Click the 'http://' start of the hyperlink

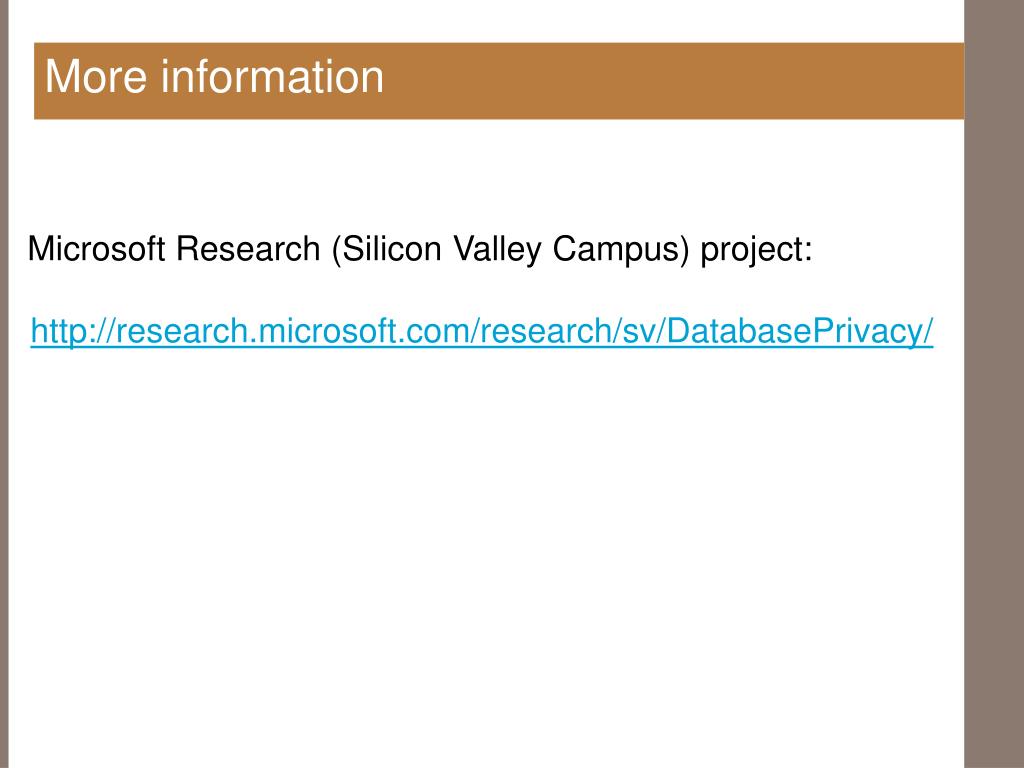[72, 331]
